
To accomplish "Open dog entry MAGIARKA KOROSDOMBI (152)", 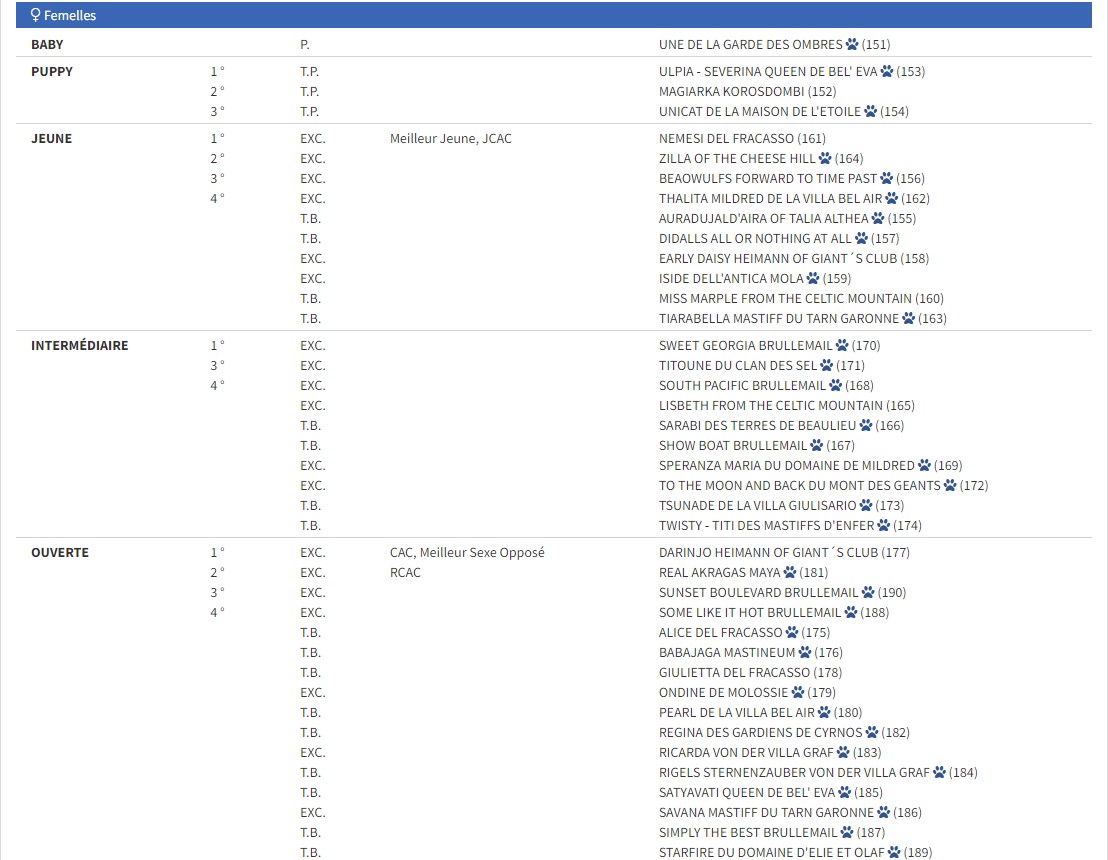I will pos(748,92).
